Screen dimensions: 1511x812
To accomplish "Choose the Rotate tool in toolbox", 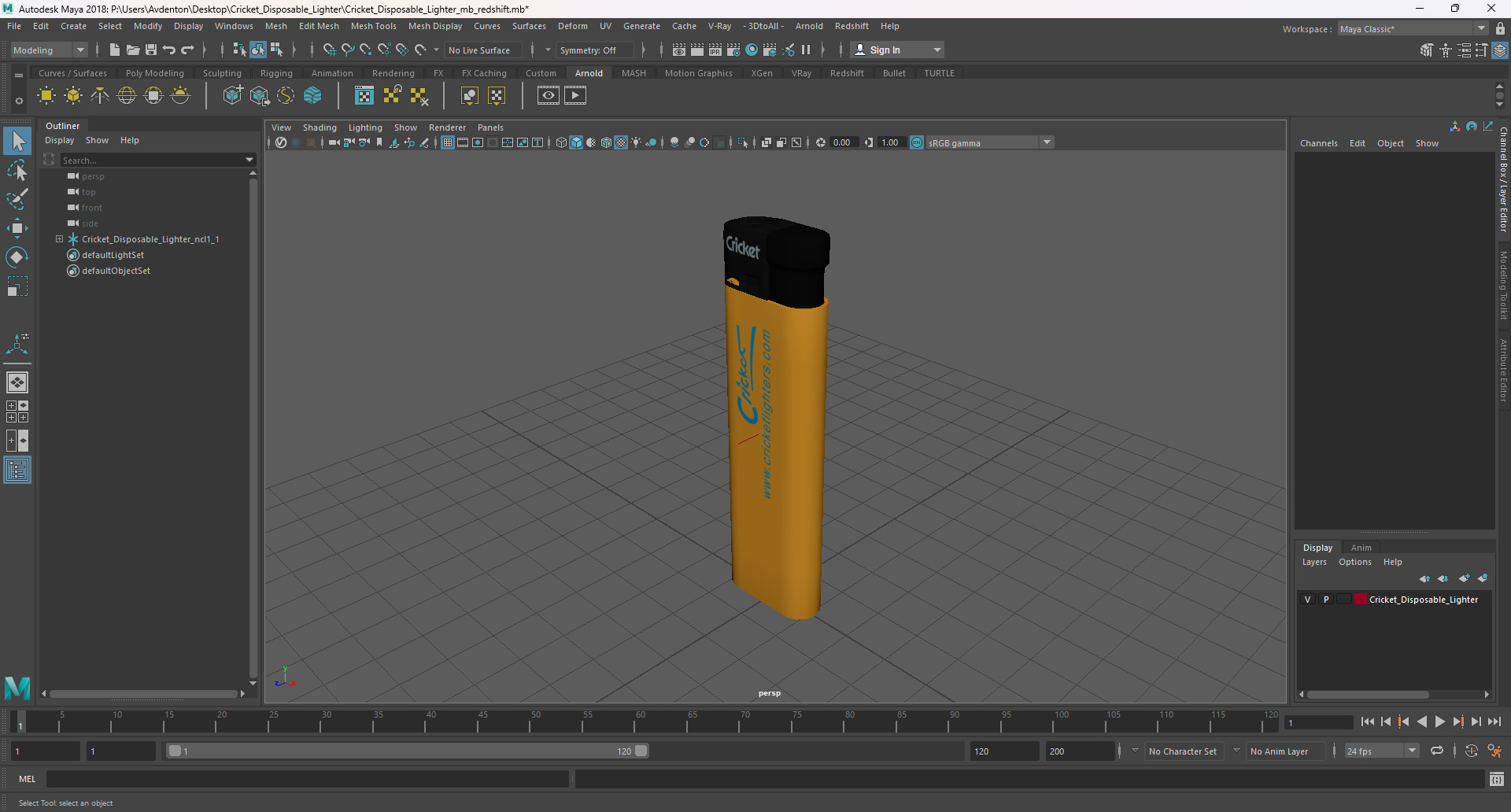I will [17, 257].
